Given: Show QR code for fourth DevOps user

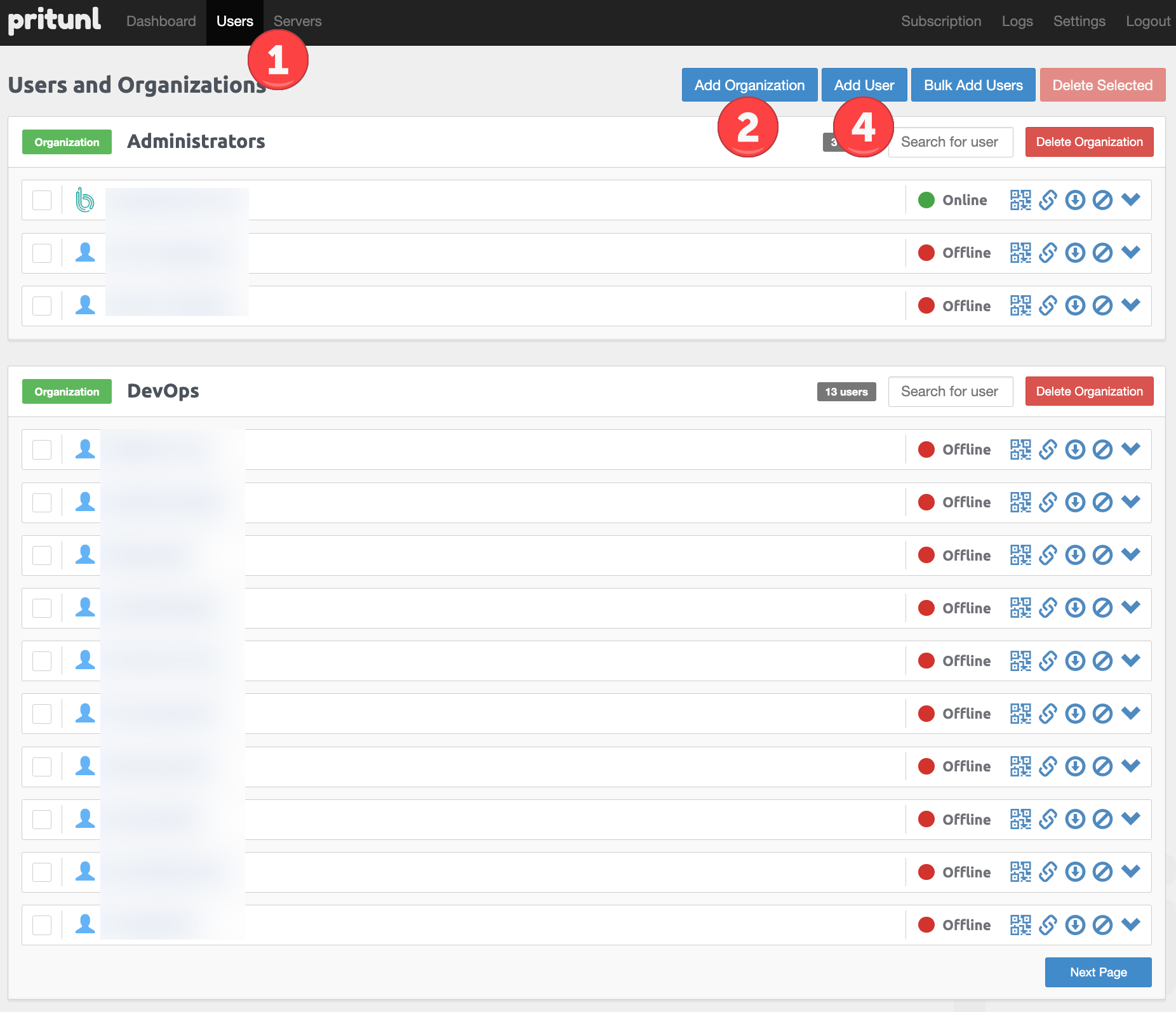Looking at the screenshot, I should click(x=1020, y=608).
